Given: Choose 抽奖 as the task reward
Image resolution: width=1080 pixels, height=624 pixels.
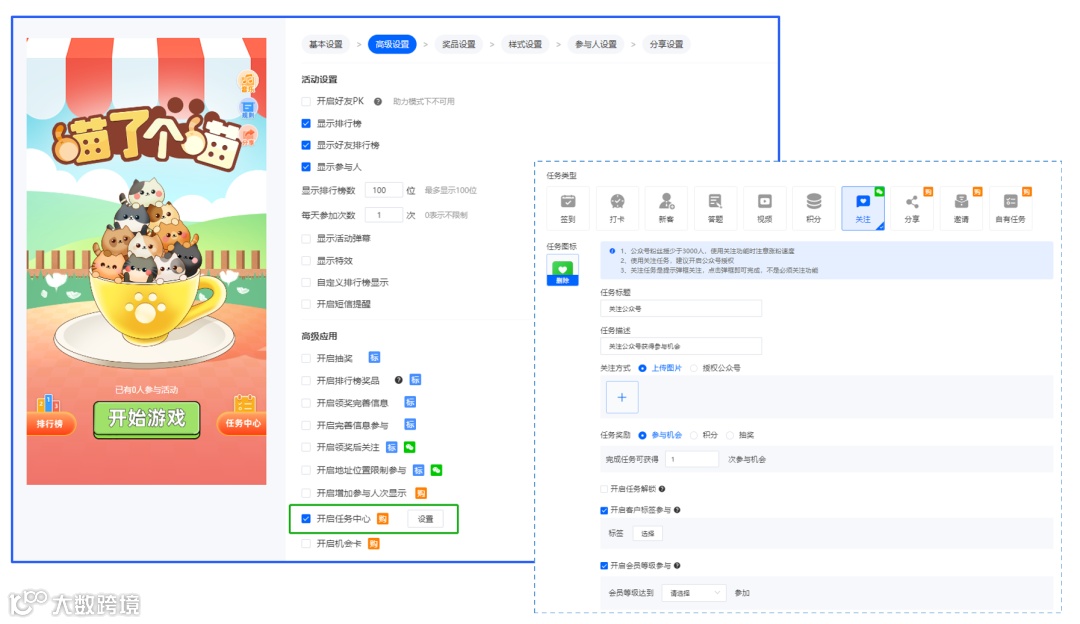Looking at the screenshot, I should click(729, 435).
